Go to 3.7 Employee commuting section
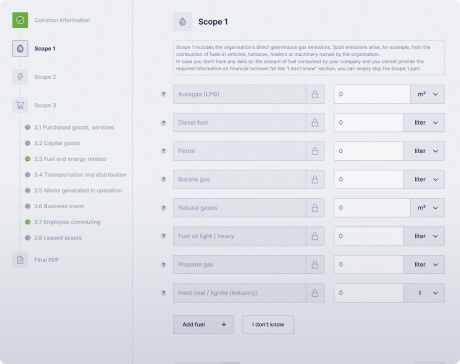Viewport: 460px width, 364px height. [67, 222]
